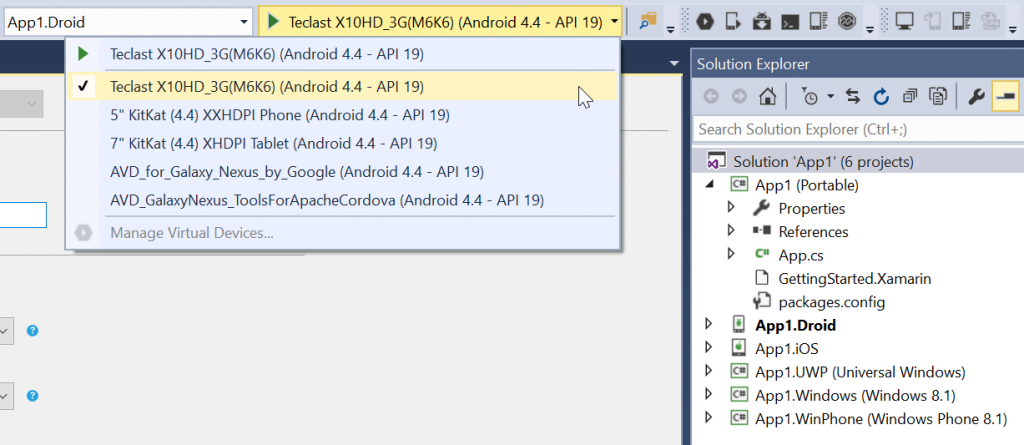Click Solution Explorer Forward arrow
Screen dimensions: 1024x445
(739, 97)
